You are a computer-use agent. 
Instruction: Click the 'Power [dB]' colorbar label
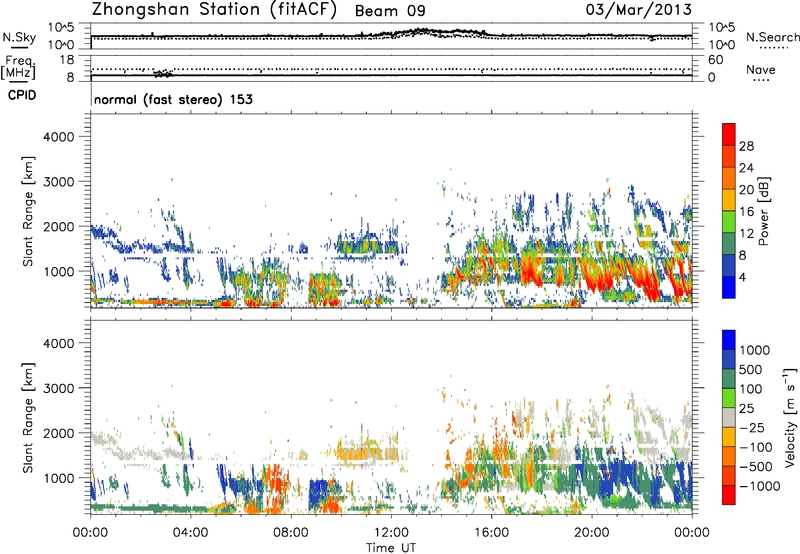(x=763, y=212)
